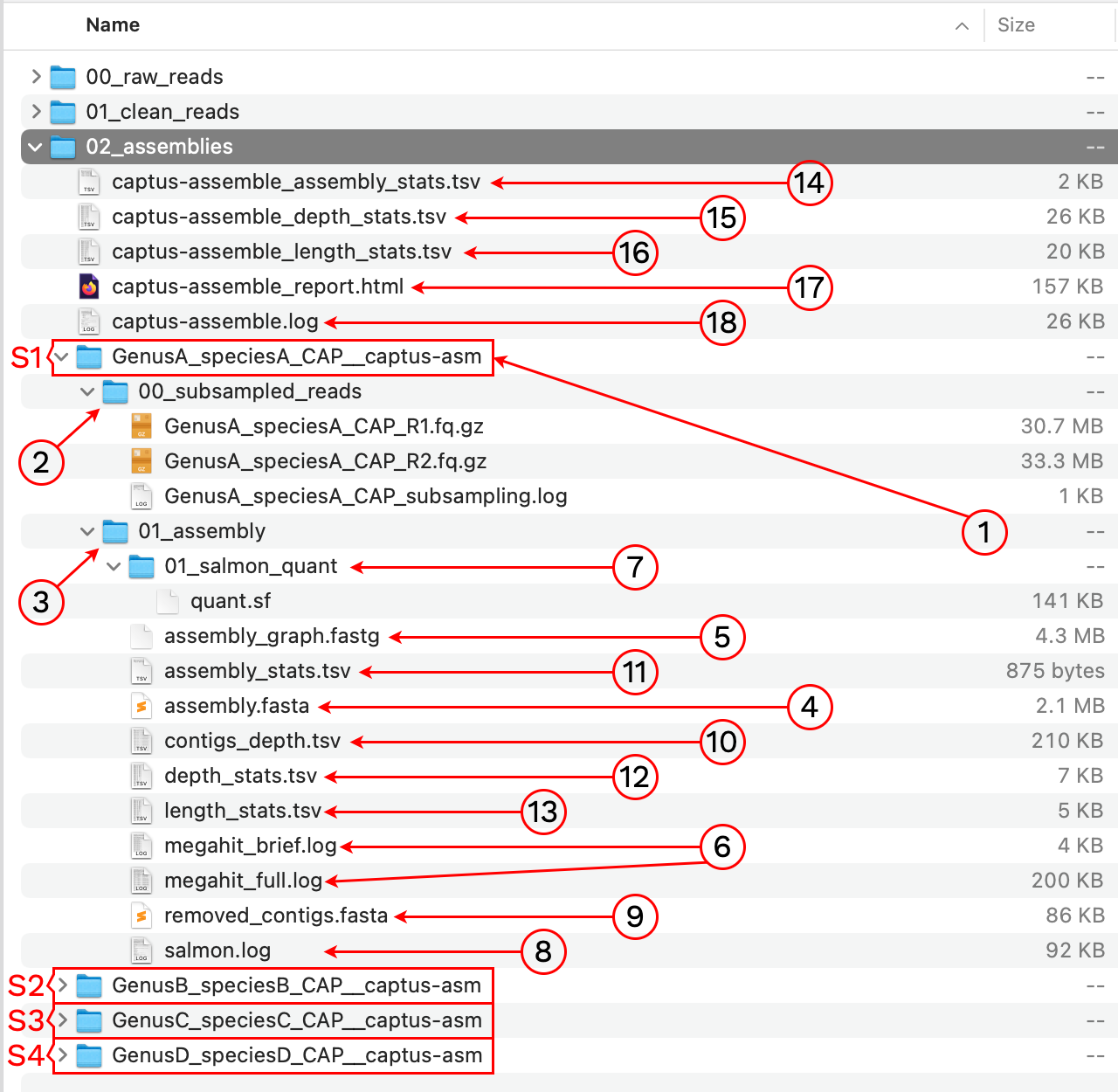Click the captus-assemble.log file icon

coord(89,321)
